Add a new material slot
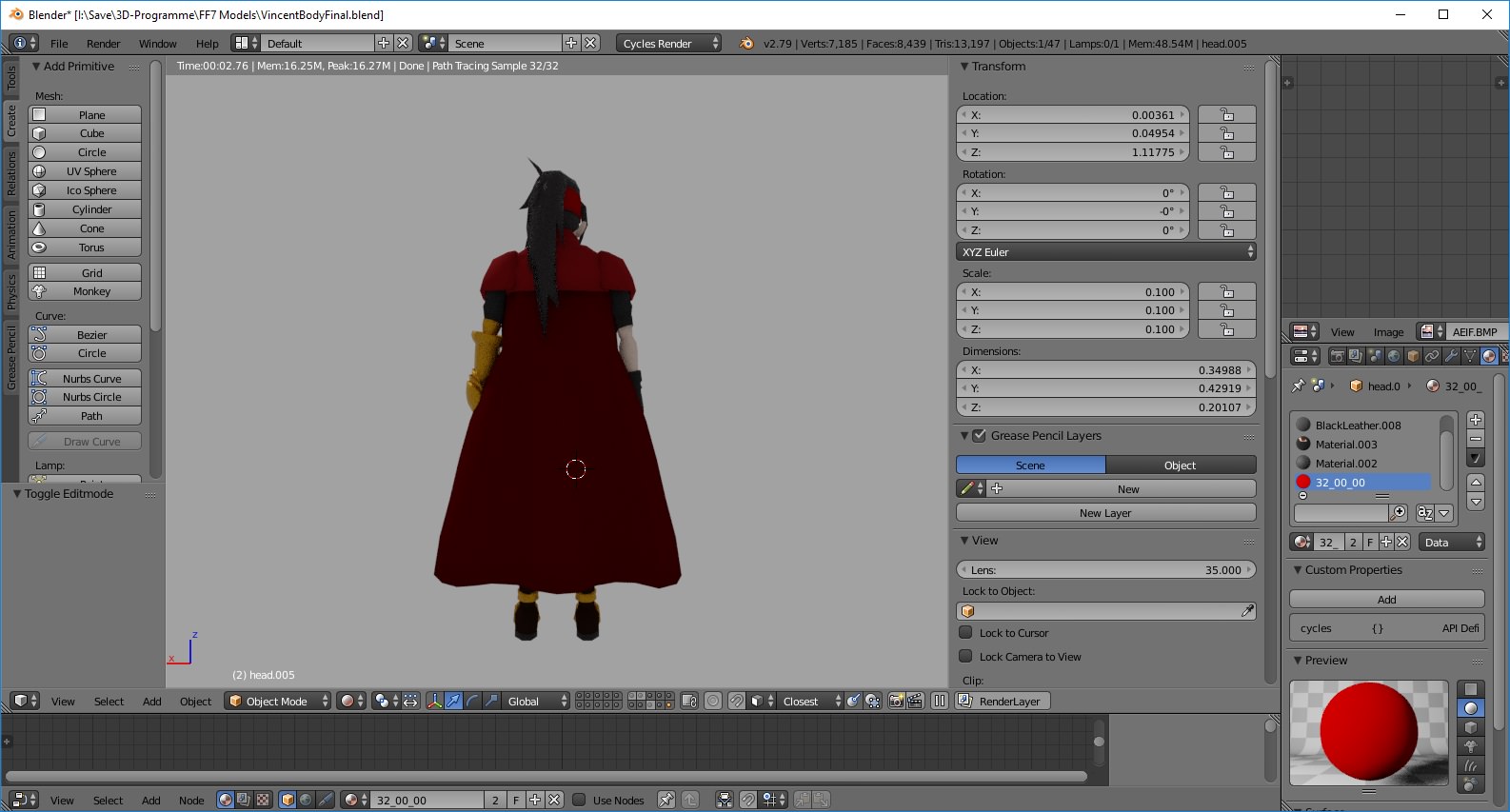This screenshot has height=812, width=1510. [1476, 420]
